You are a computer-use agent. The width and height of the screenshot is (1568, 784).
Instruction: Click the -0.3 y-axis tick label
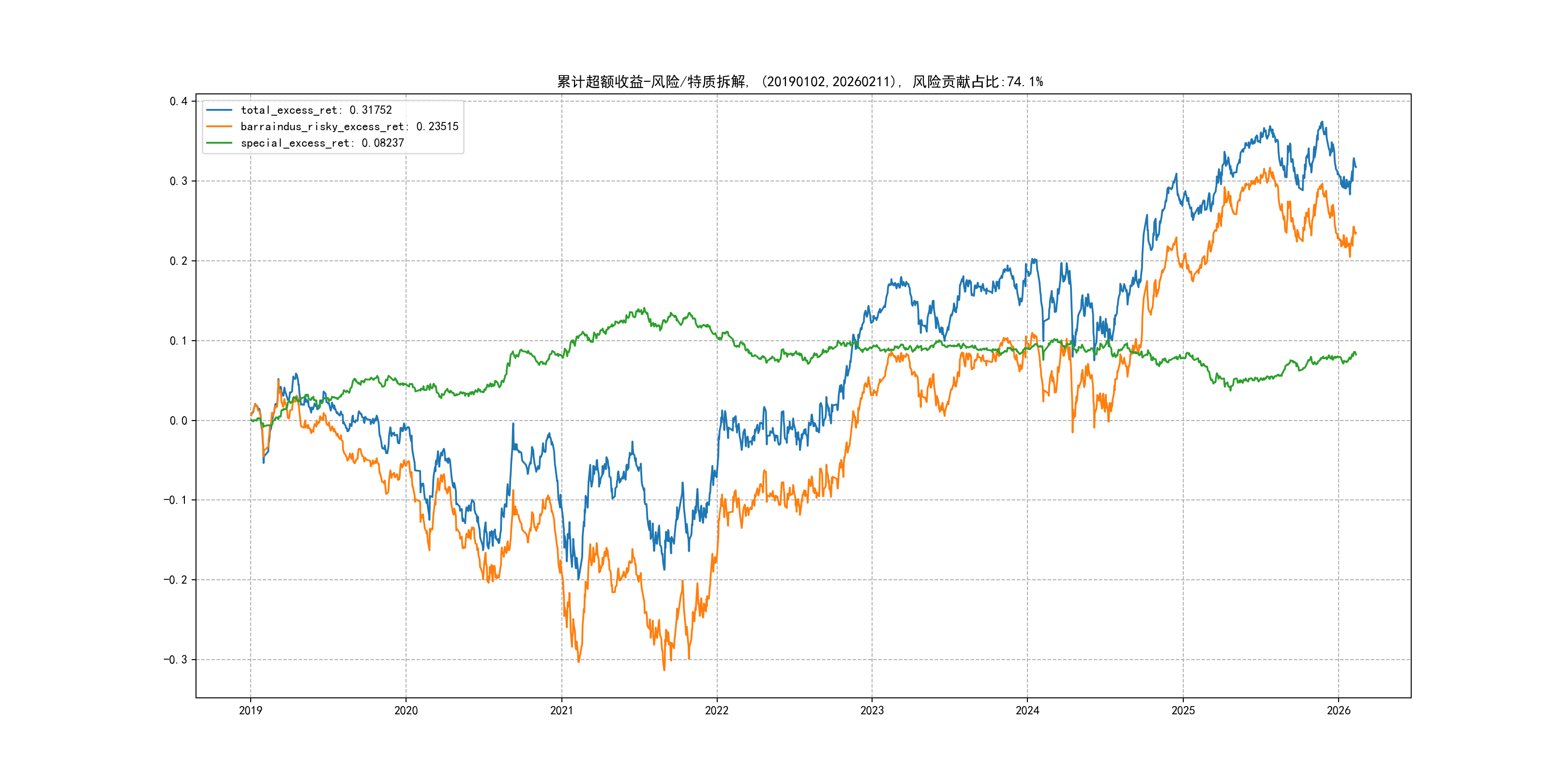point(175,660)
